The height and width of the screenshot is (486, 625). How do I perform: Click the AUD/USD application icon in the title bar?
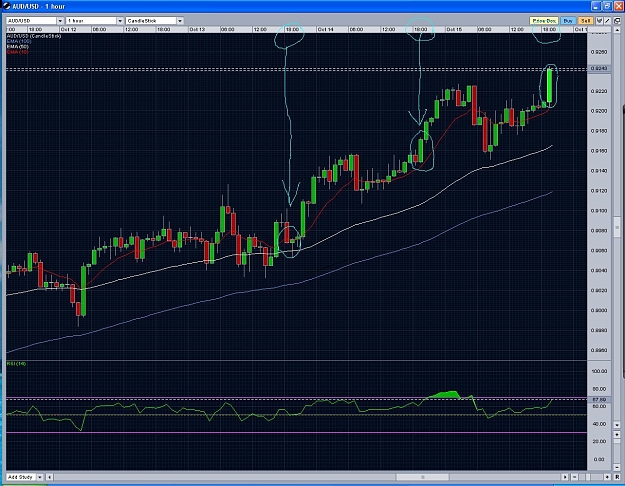(x=6, y=6)
